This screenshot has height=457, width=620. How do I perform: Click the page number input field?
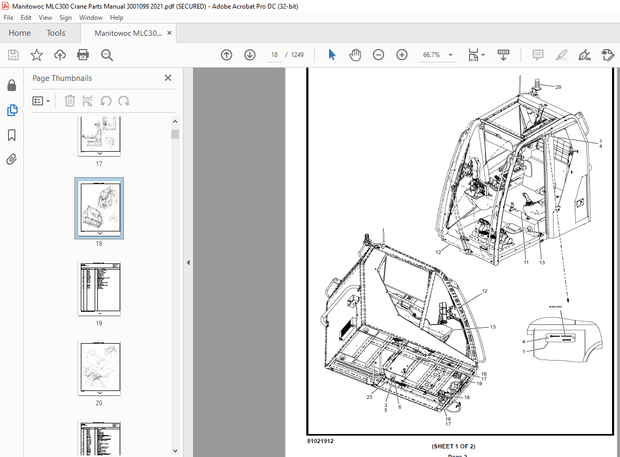coord(274,55)
